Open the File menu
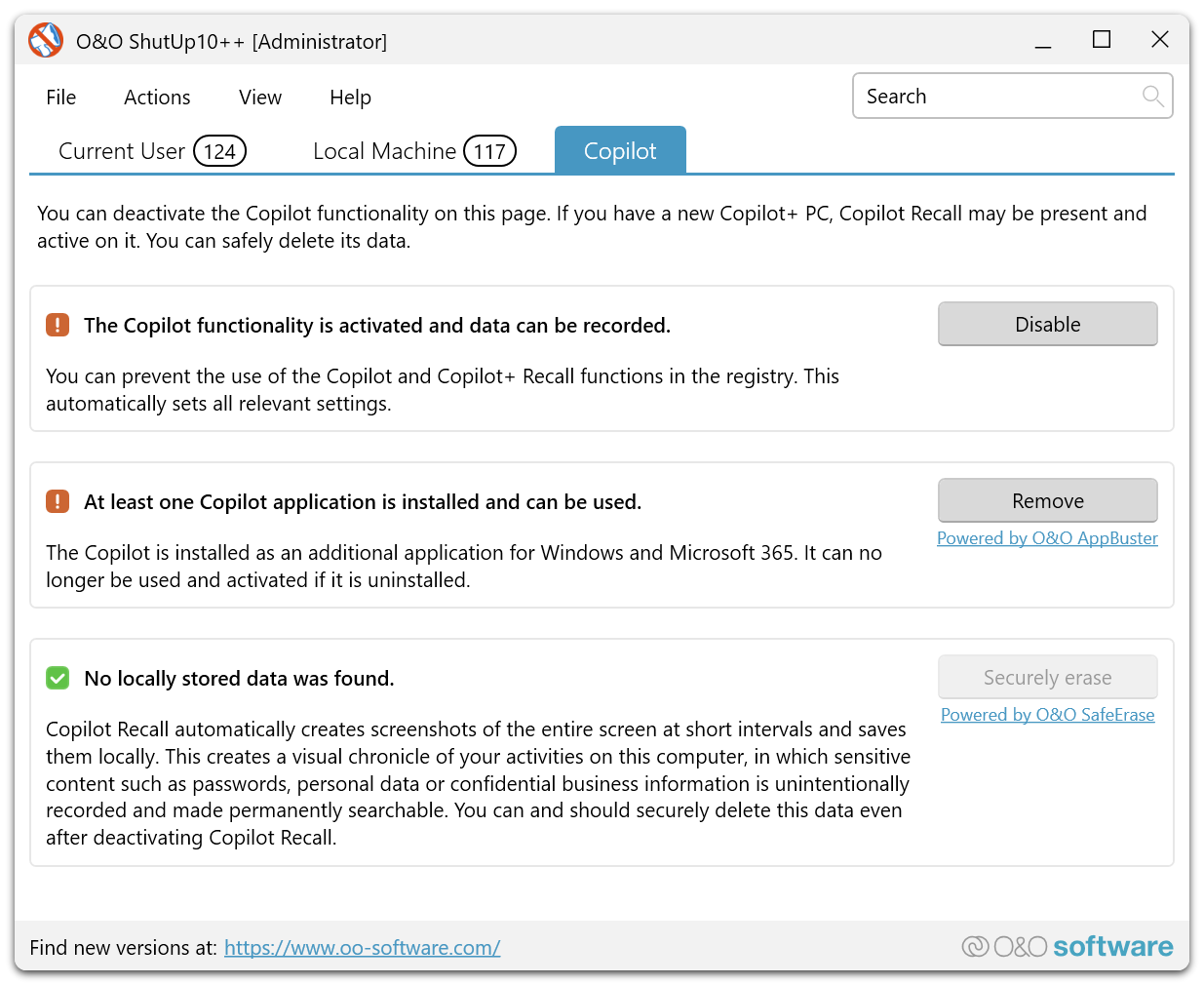Viewport: 1204px width, 985px height. point(60,98)
